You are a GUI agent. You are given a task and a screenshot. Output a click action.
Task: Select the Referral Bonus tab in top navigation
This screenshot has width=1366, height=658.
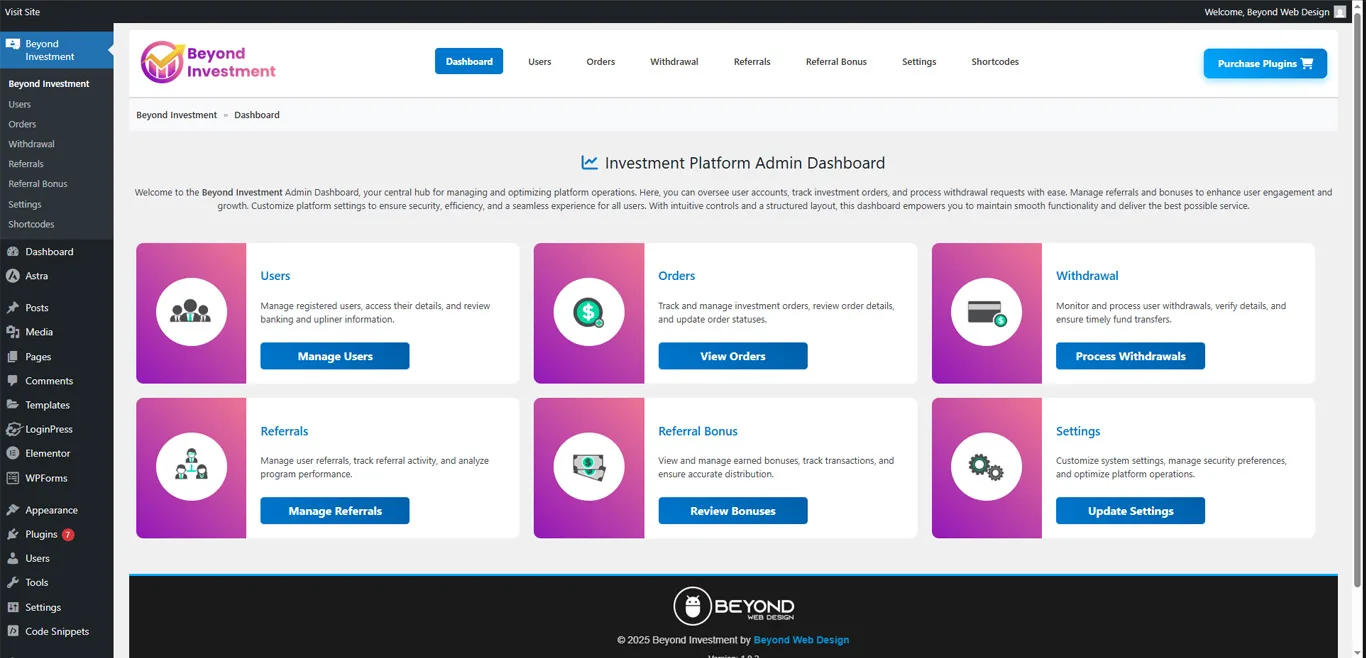[836, 62]
